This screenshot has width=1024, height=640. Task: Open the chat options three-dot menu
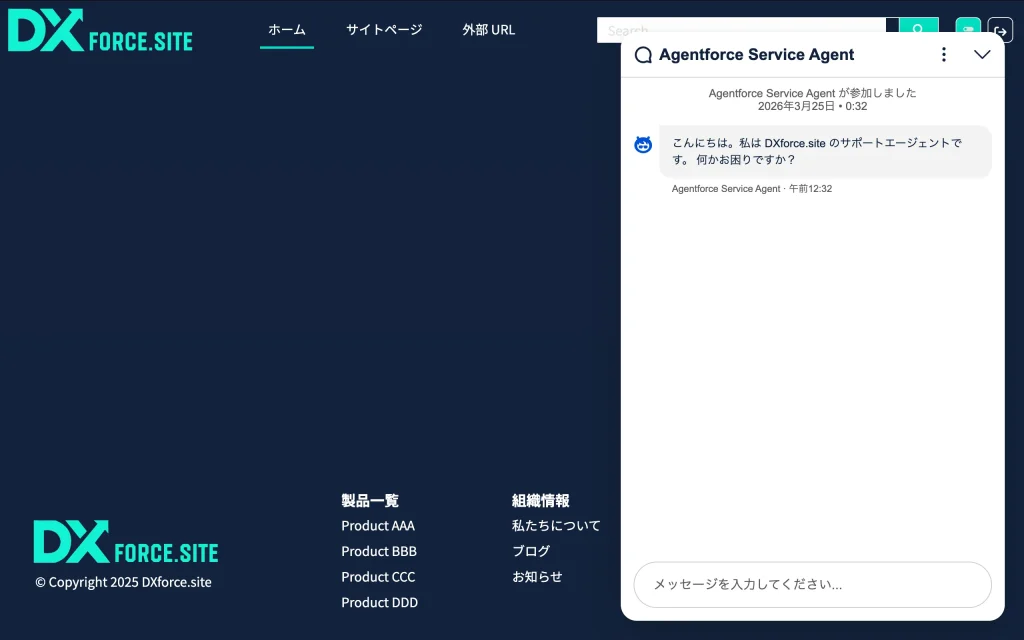coord(943,55)
